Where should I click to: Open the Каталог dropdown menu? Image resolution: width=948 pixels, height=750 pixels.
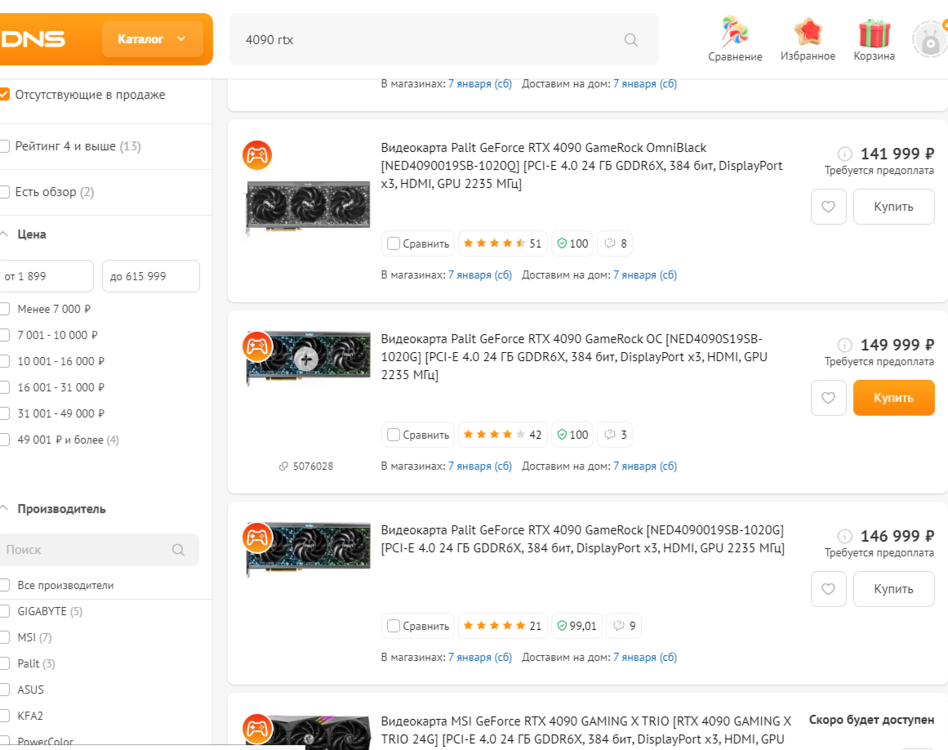point(152,39)
